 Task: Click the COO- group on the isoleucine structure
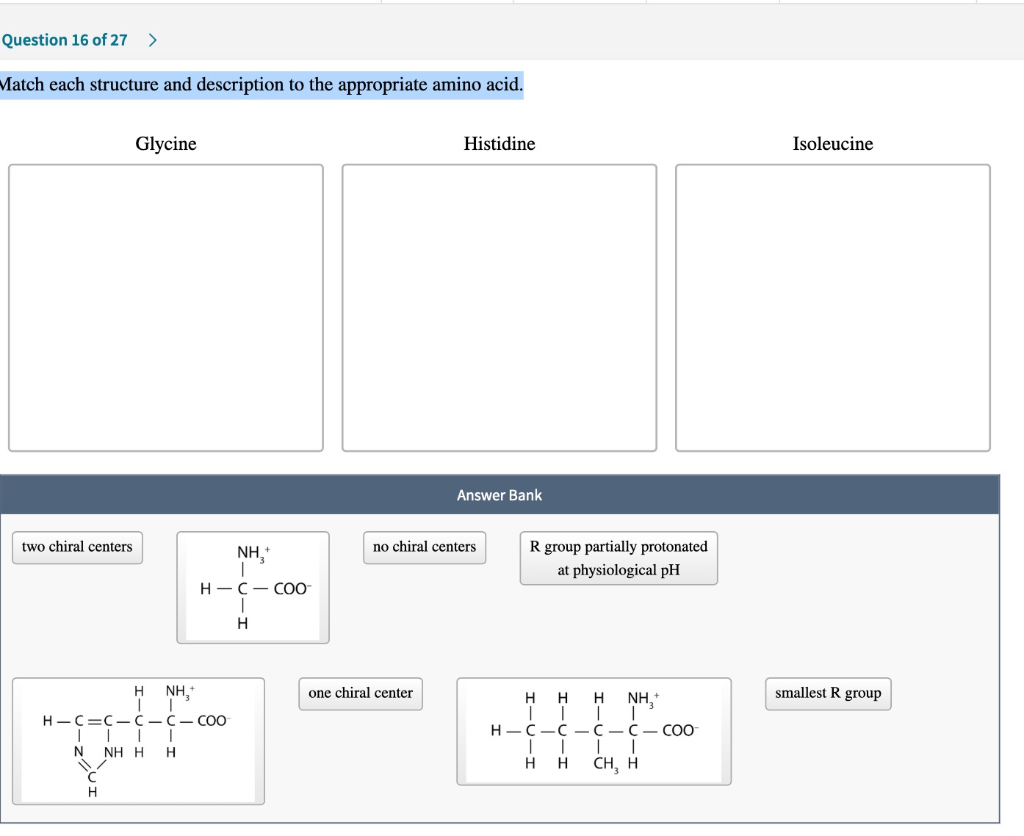(x=681, y=731)
